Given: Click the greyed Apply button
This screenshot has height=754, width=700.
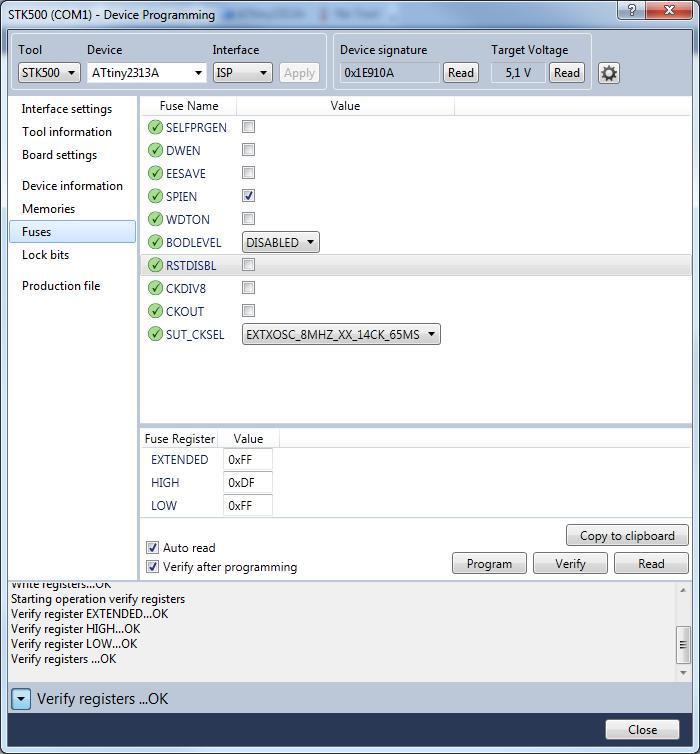Looking at the screenshot, I should tap(299, 73).
